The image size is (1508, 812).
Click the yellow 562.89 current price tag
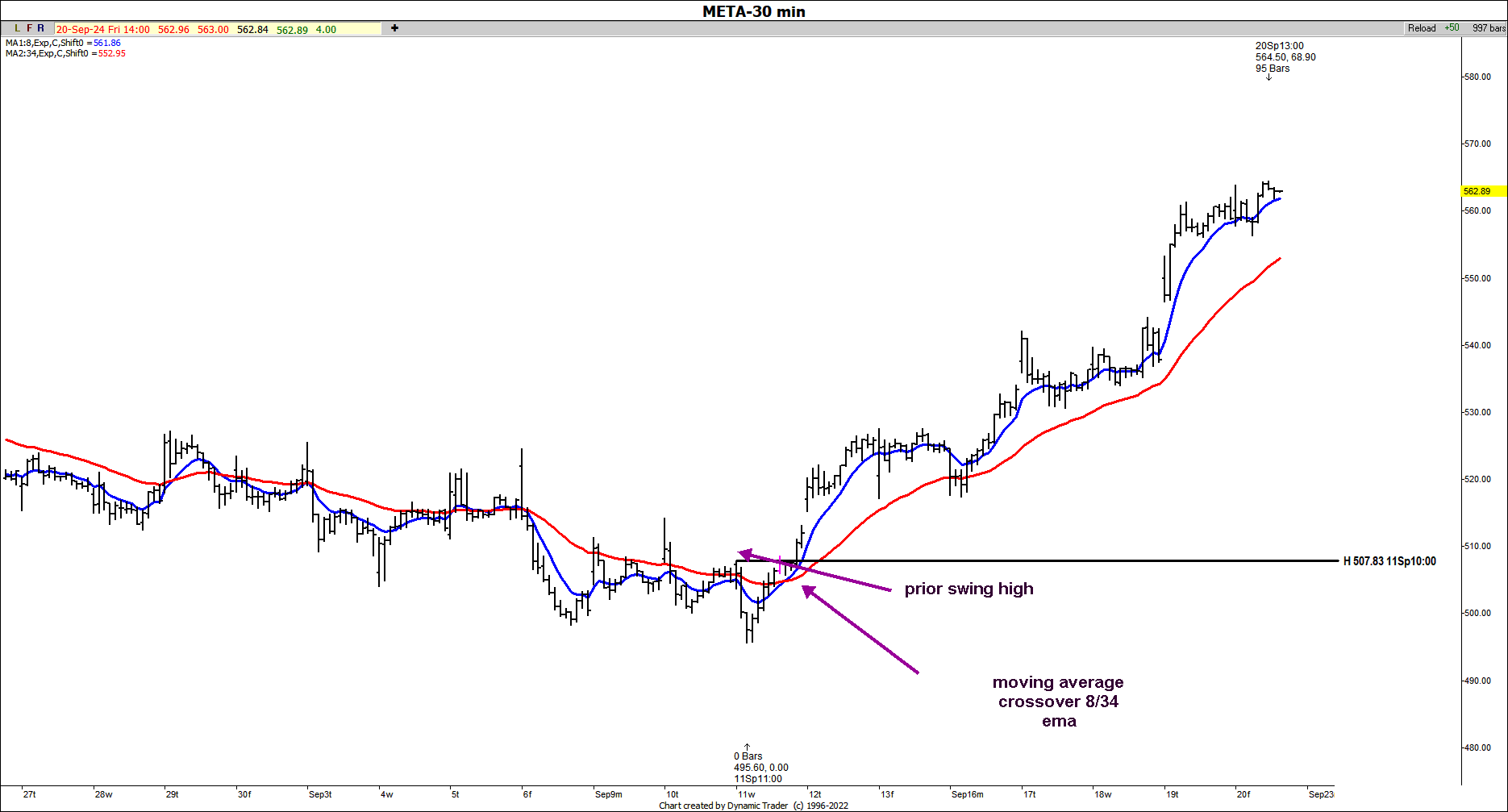(x=1484, y=191)
